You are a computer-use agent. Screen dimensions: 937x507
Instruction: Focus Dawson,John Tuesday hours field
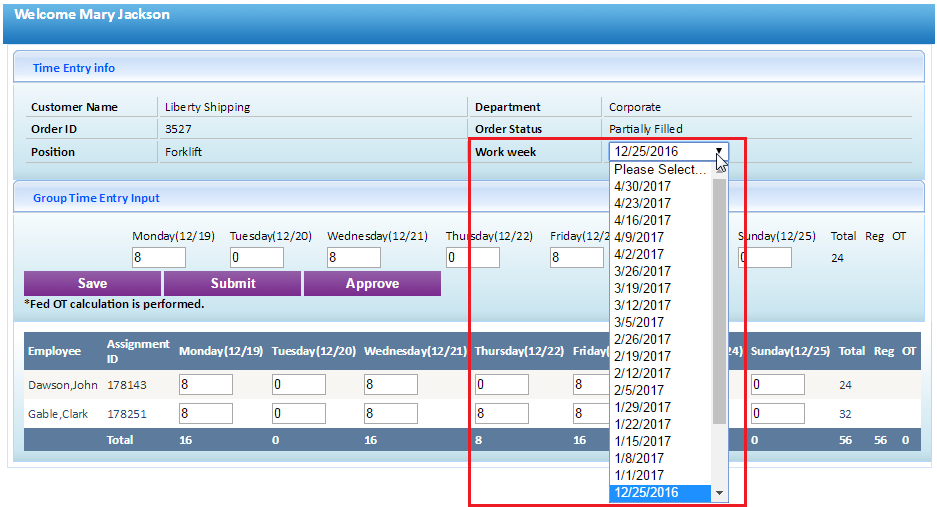tap(299, 384)
